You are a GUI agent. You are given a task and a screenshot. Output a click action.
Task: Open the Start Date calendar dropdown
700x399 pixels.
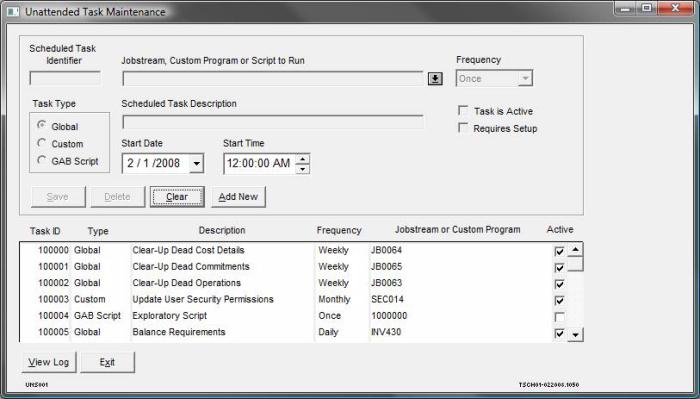click(196, 163)
